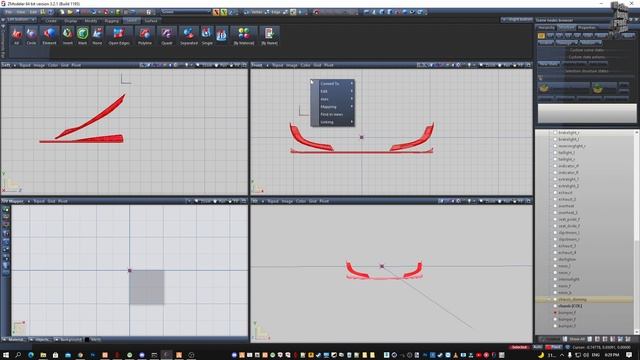Toggle checkbox for chassis [COL]
The height and width of the screenshot is (360, 640).
[555, 306]
